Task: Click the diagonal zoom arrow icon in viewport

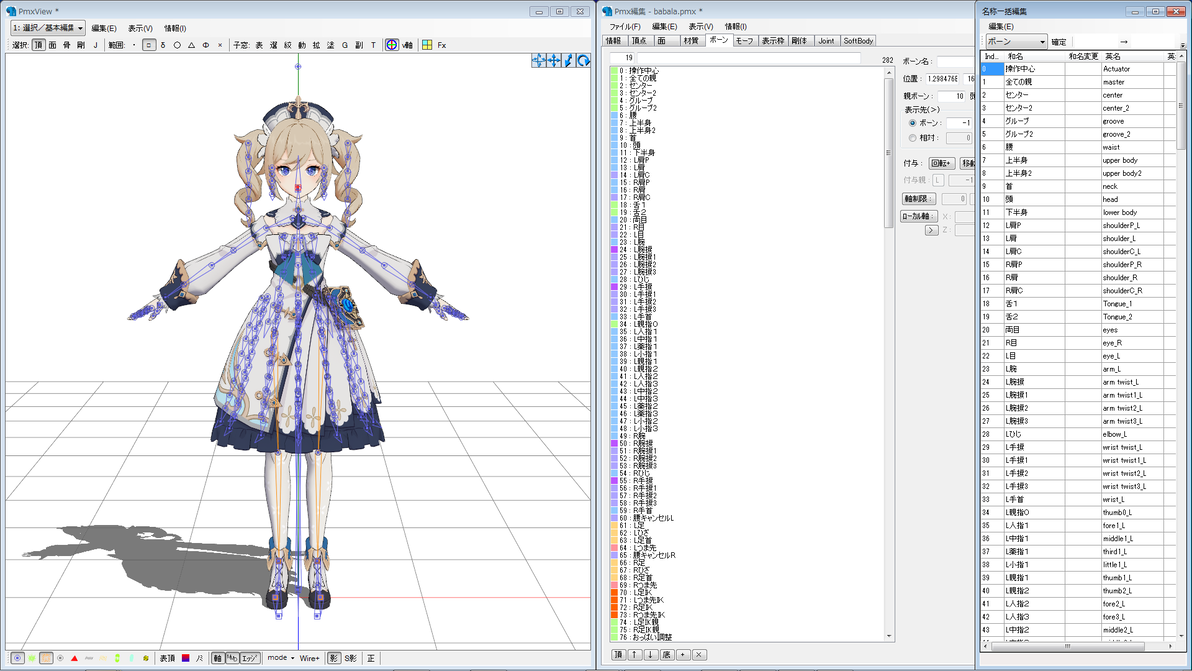Action: pos(569,60)
